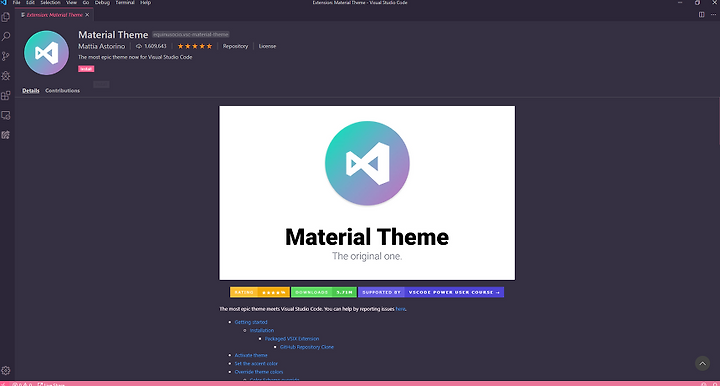720x386 pixels.
Task: Select the Extension: Material Theme editor tab
Action: [55, 15]
